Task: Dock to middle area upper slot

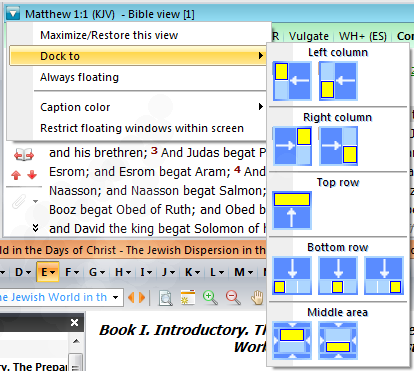Action: [x=292, y=340]
